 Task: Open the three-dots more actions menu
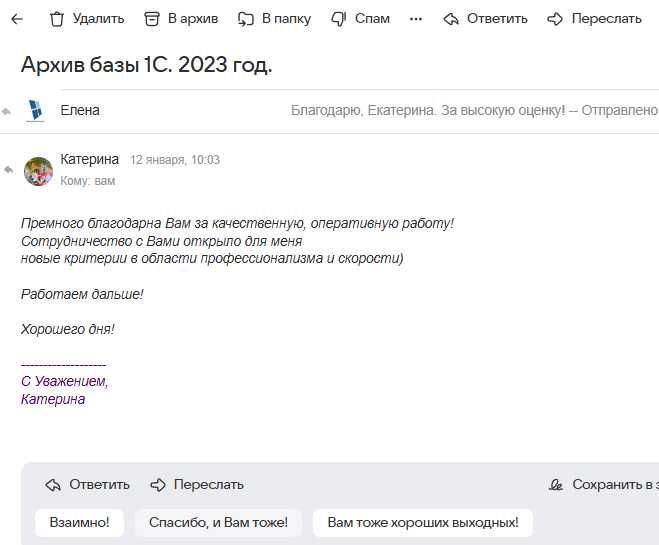coord(416,19)
